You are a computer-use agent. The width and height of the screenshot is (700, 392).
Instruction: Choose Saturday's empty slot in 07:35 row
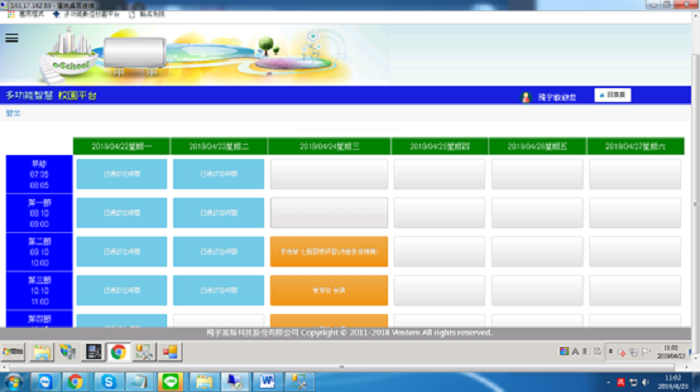point(635,174)
